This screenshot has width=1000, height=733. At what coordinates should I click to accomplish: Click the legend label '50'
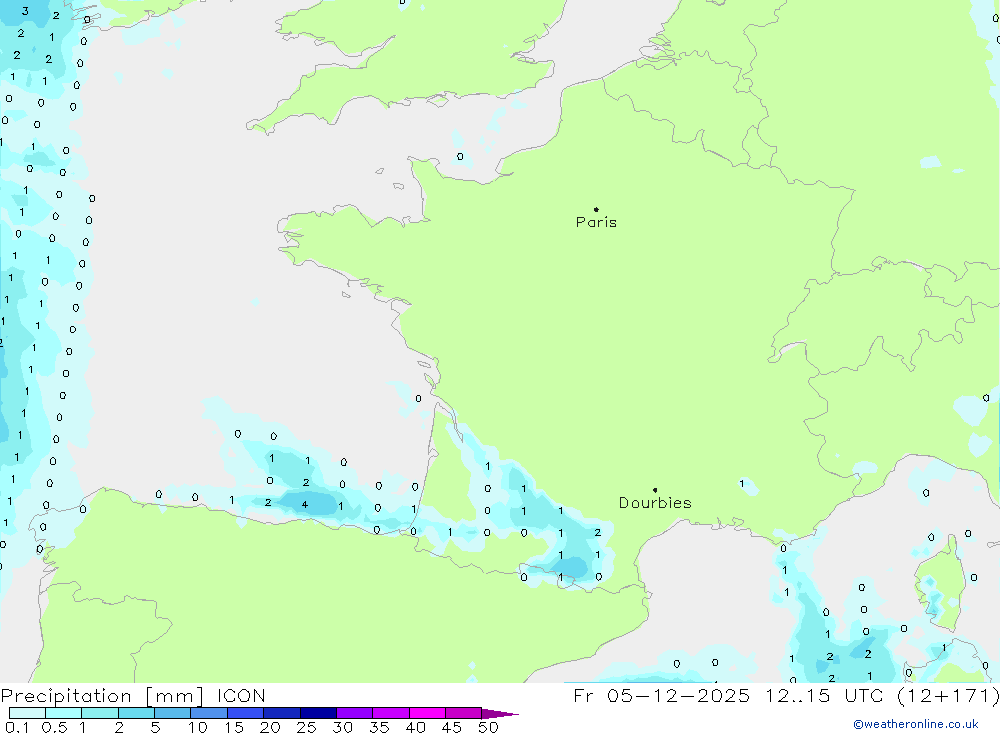click(x=488, y=727)
